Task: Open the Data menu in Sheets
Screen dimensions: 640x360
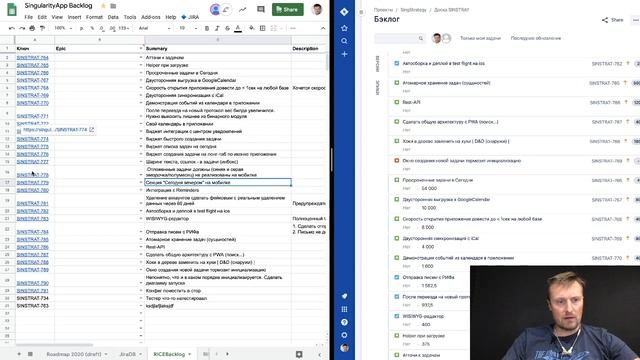Action: click(113, 17)
